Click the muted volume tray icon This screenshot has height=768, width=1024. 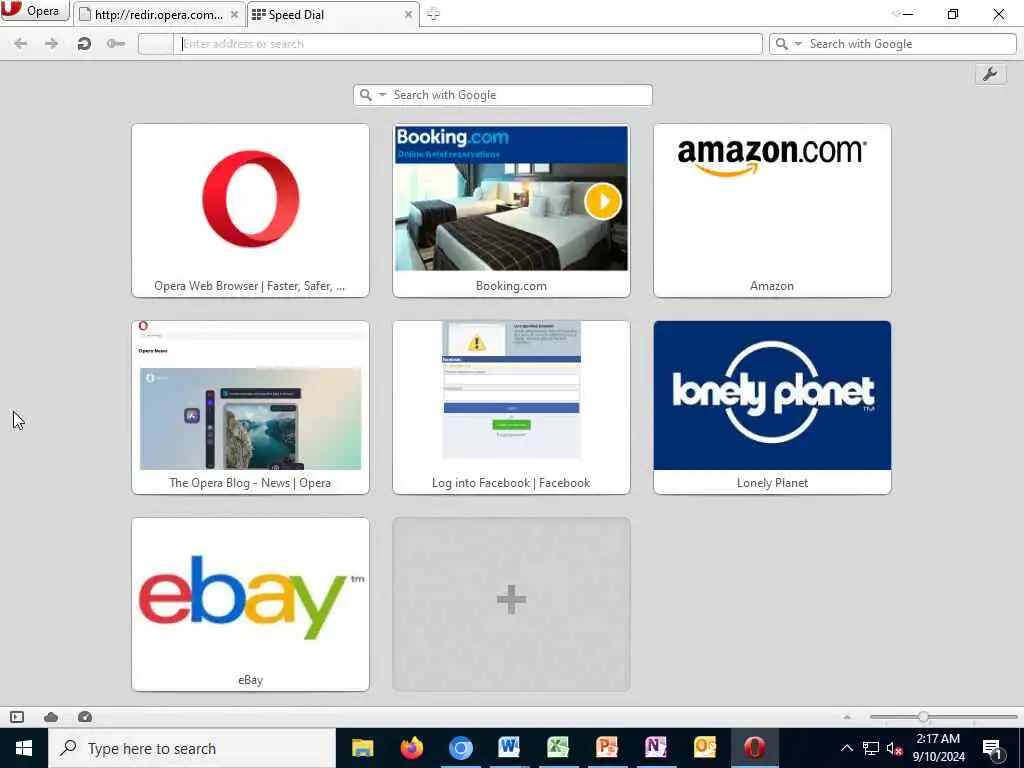[894, 748]
